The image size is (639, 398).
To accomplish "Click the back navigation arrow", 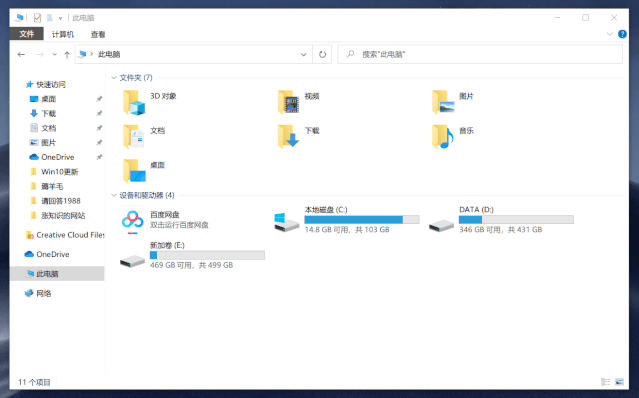I will coord(21,54).
